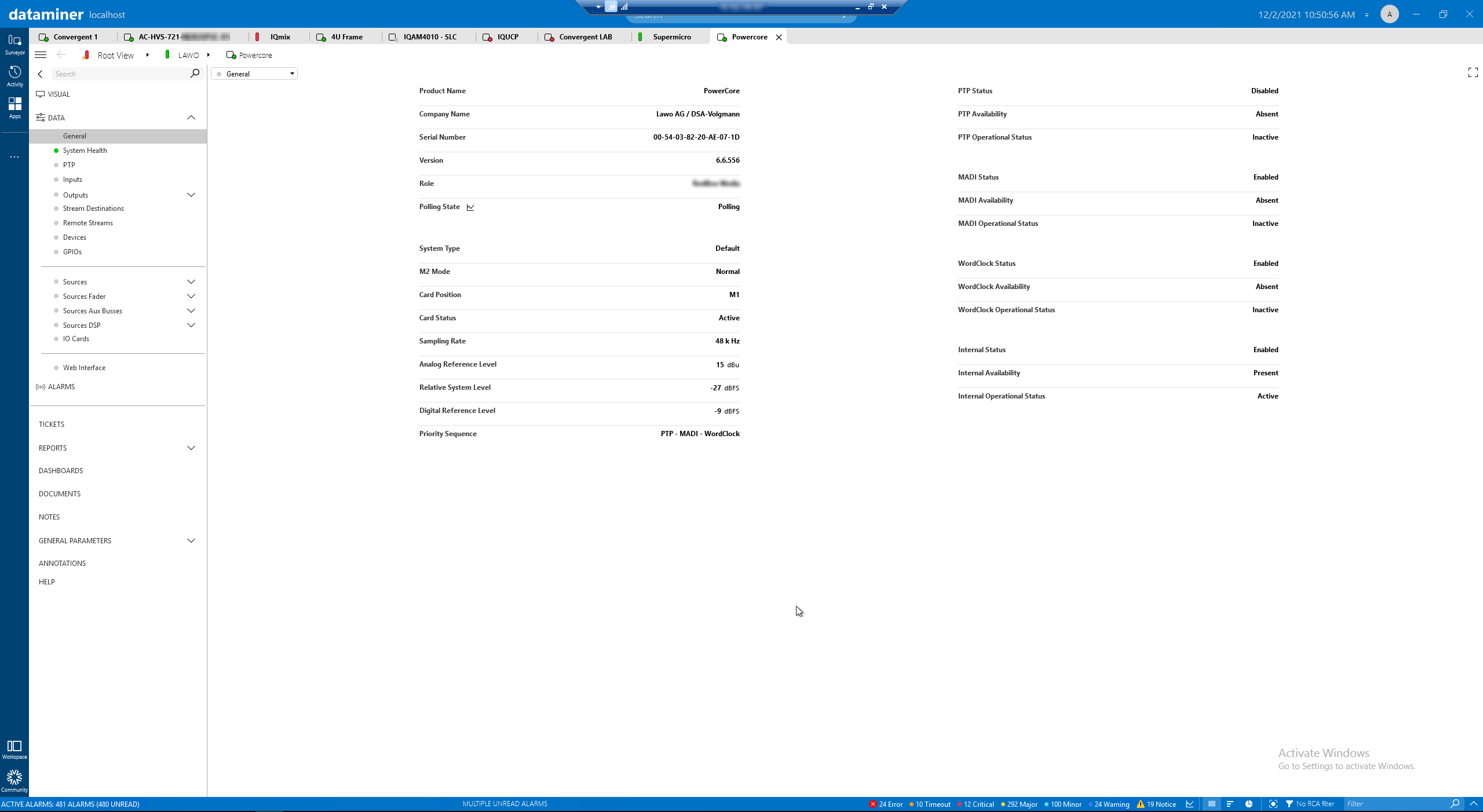The width and height of the screenshot is (1483, 812).
Task: Expand the Sources Aux Busses item
Action: (191, 311)
